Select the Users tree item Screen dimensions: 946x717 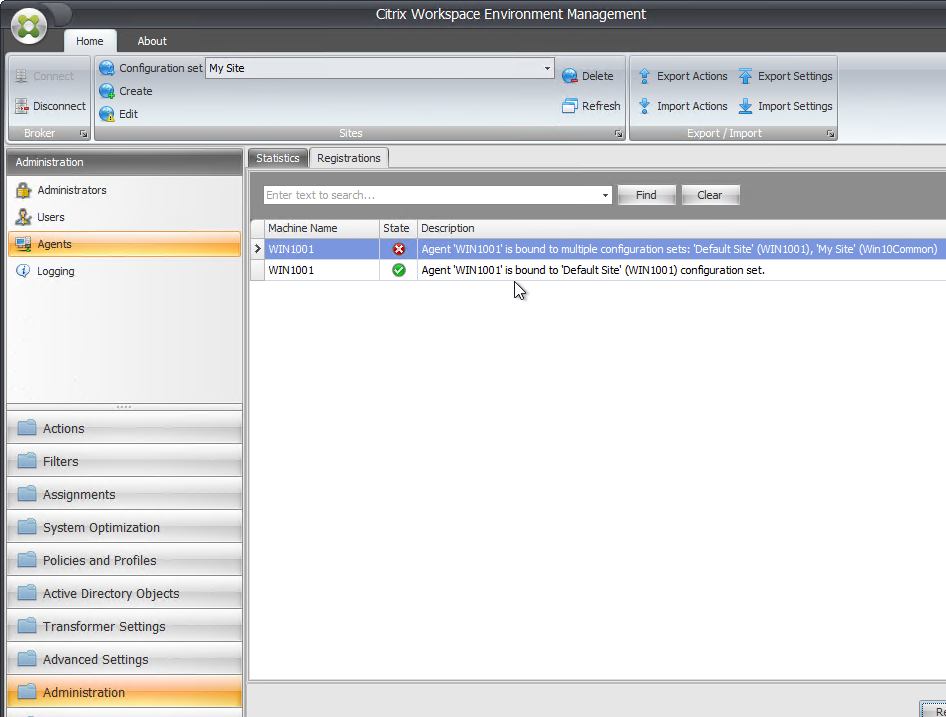point(124,217)
